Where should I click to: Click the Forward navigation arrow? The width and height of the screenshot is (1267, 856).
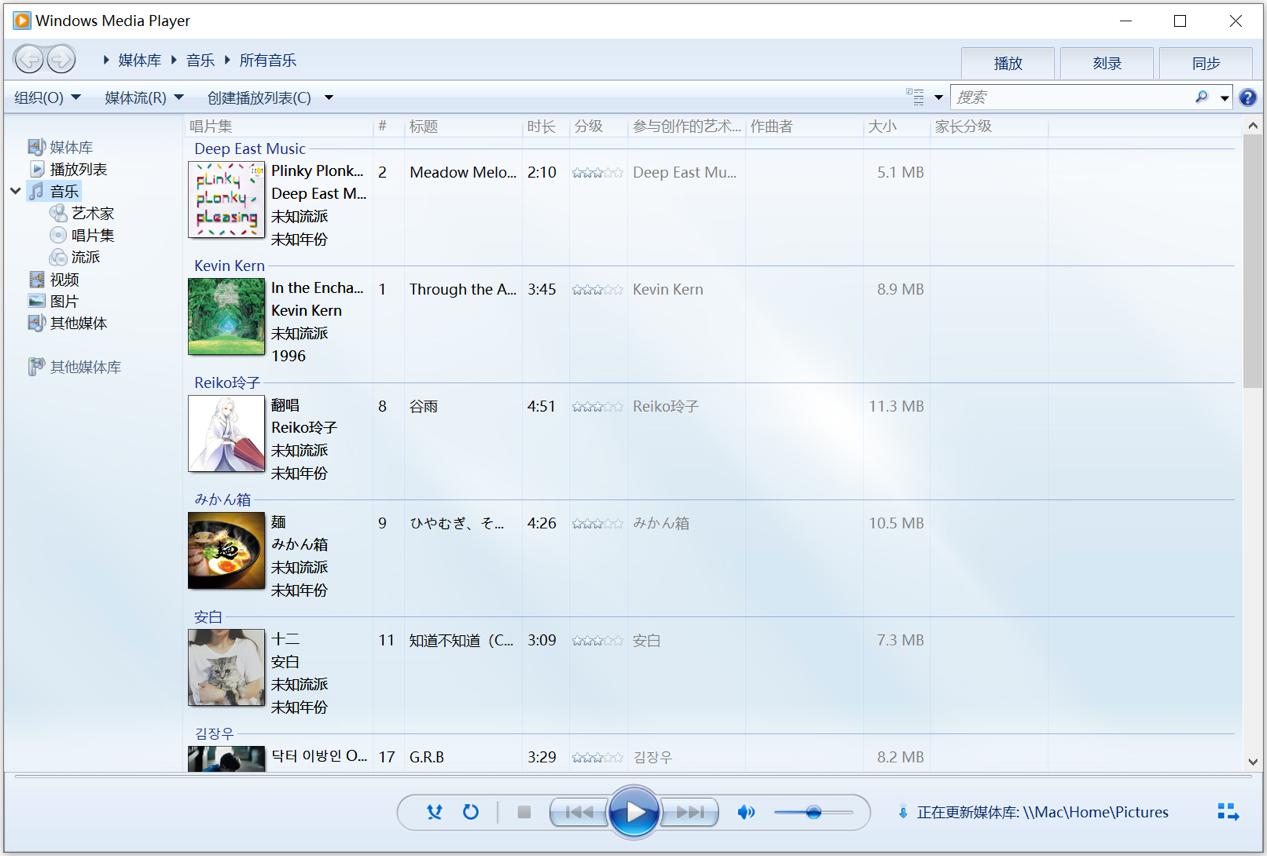[x=61, y=60]
